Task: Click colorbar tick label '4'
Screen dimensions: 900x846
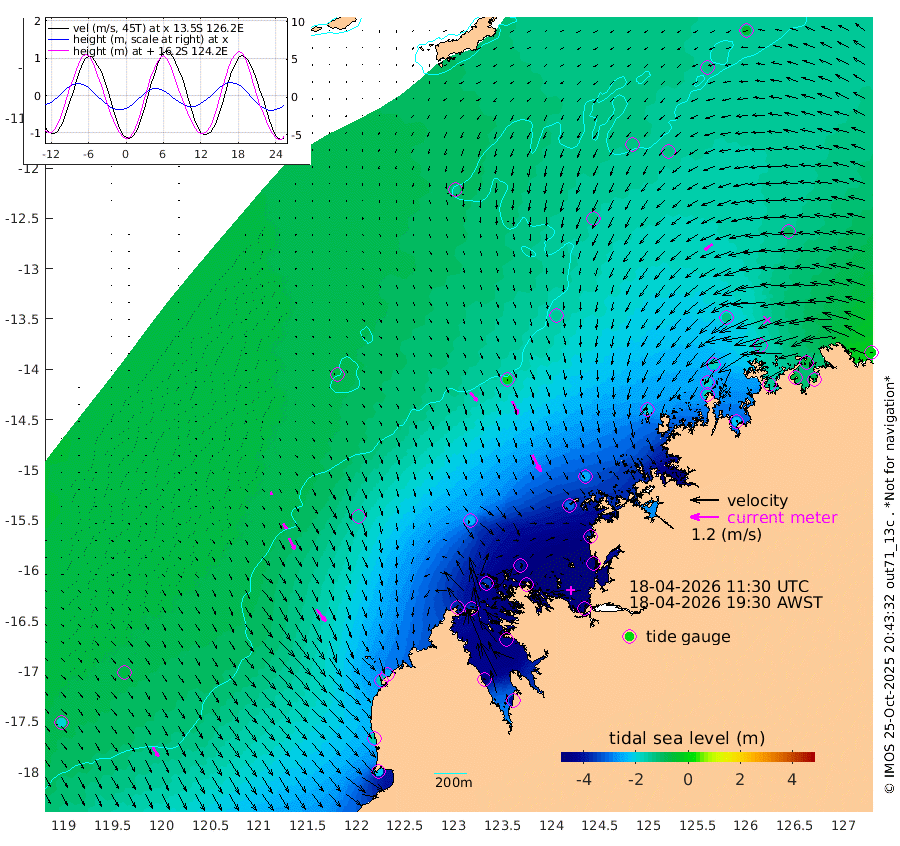Action: (792, 779)
